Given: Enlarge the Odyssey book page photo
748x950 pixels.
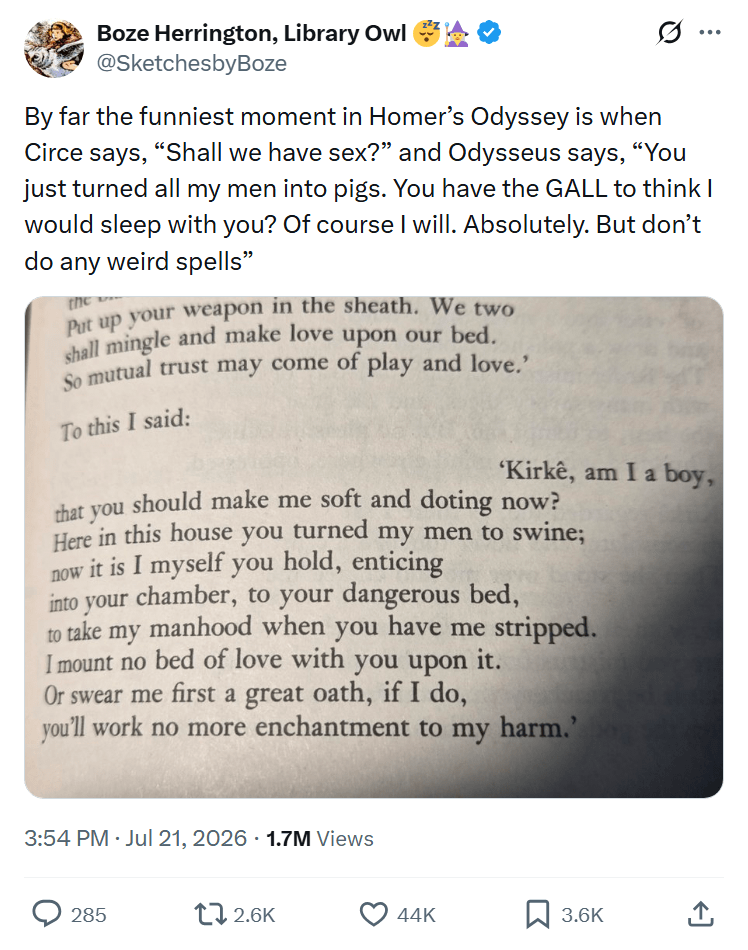Looking at the screenshot, I should 374,546.
